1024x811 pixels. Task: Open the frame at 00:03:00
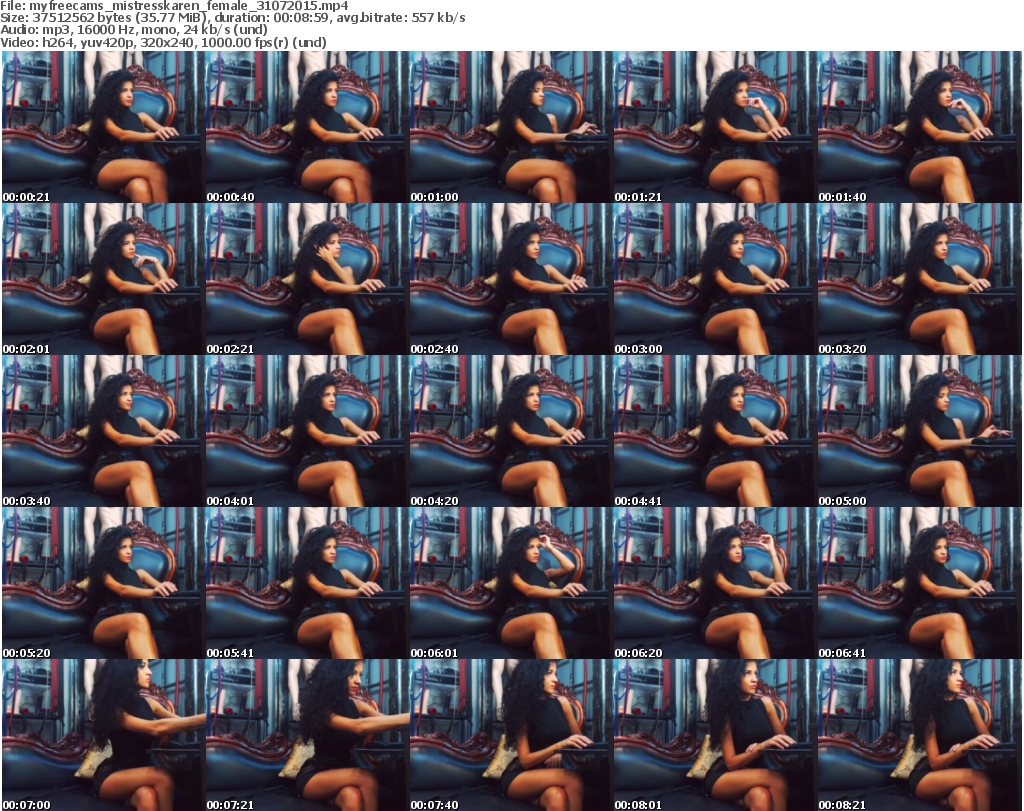tap(715, 279)
